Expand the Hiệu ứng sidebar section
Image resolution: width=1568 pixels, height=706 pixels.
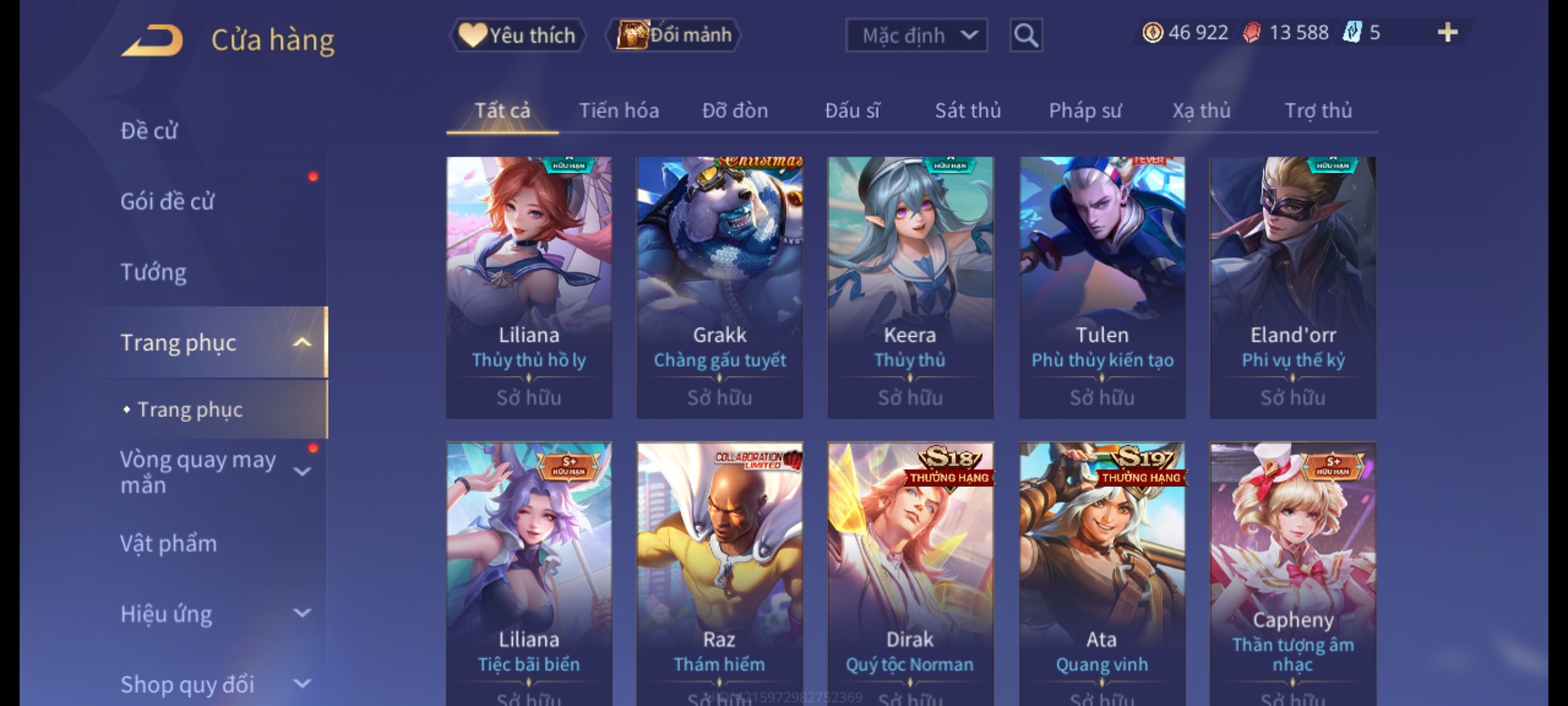pyautogui.click(x=302, y=613)
